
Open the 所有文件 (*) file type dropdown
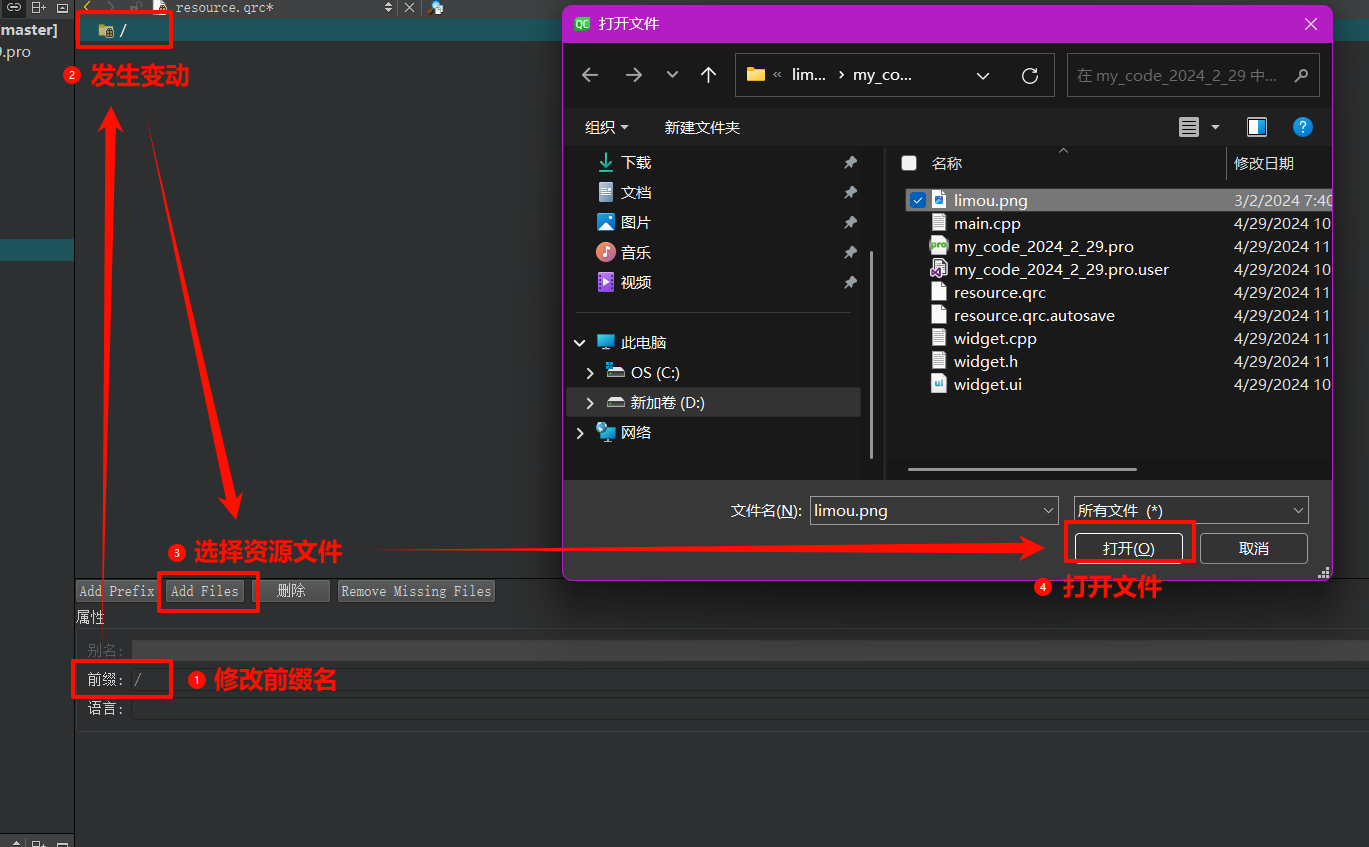click(1190, 510)
